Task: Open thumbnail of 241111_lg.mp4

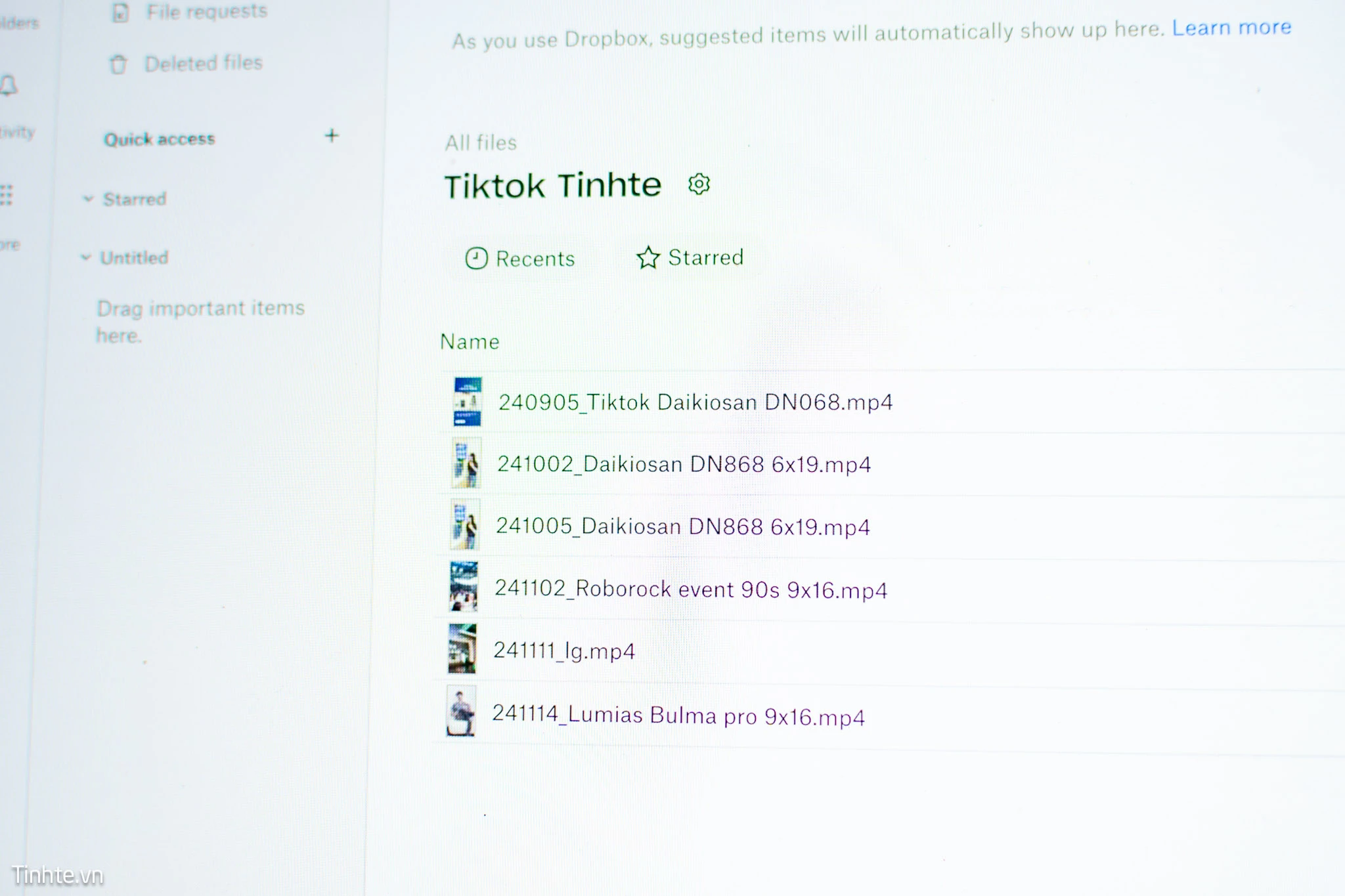Action: tap(462, 649)
